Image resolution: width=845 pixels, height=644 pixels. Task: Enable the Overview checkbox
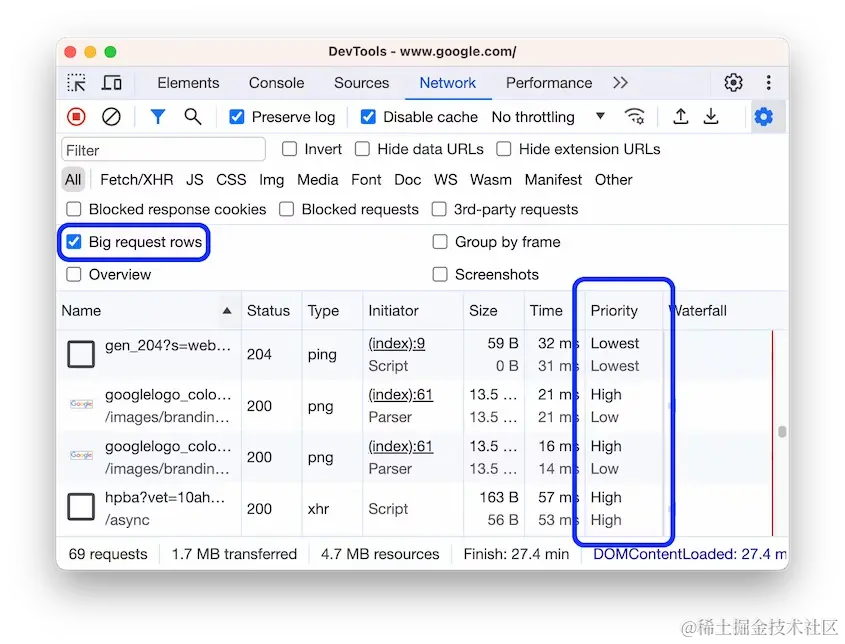74,274
